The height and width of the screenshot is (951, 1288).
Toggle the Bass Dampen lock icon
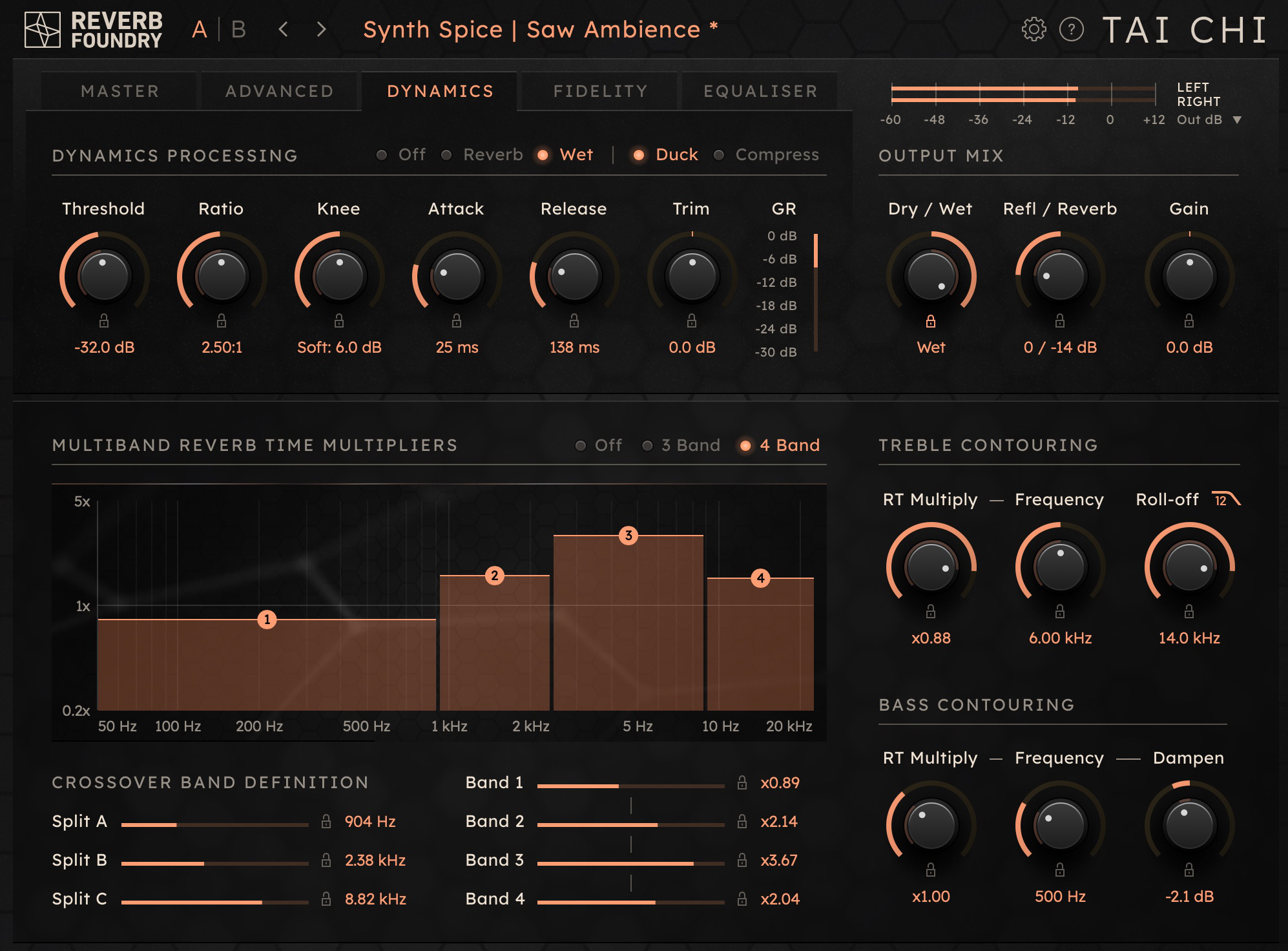coord(1189,870)
